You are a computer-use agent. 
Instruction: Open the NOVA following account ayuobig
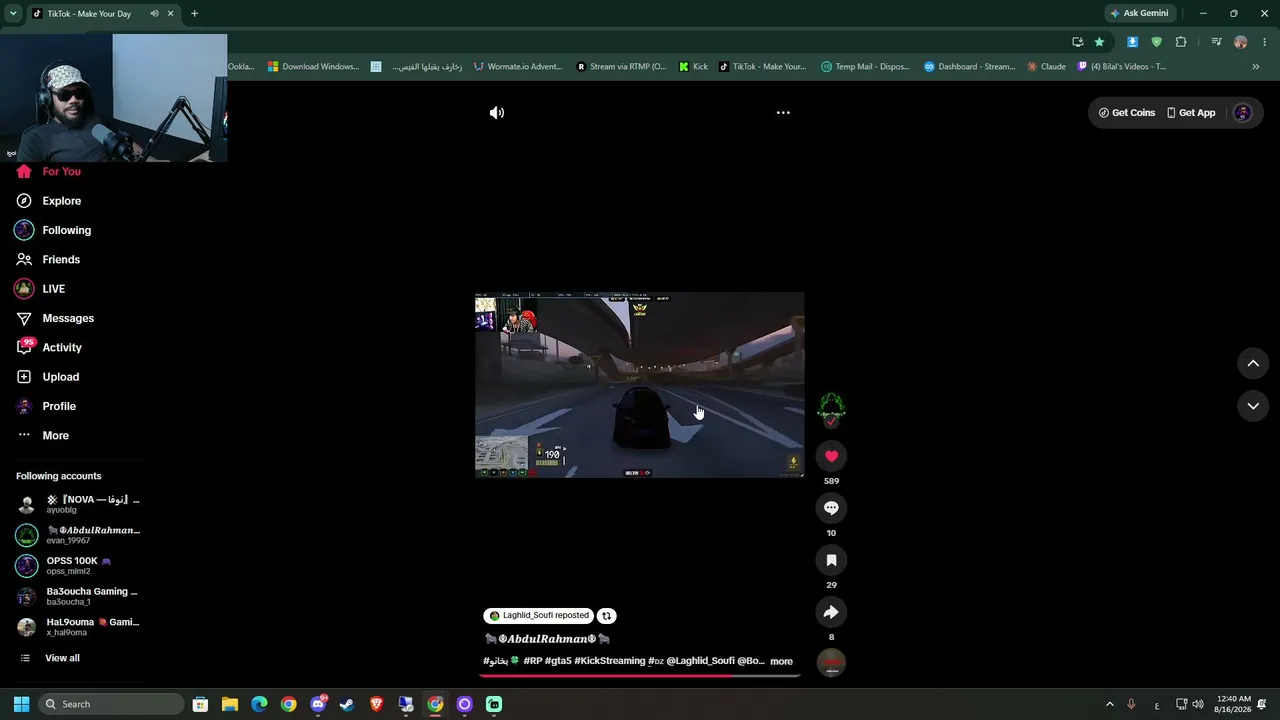click(x=78, y=504)
